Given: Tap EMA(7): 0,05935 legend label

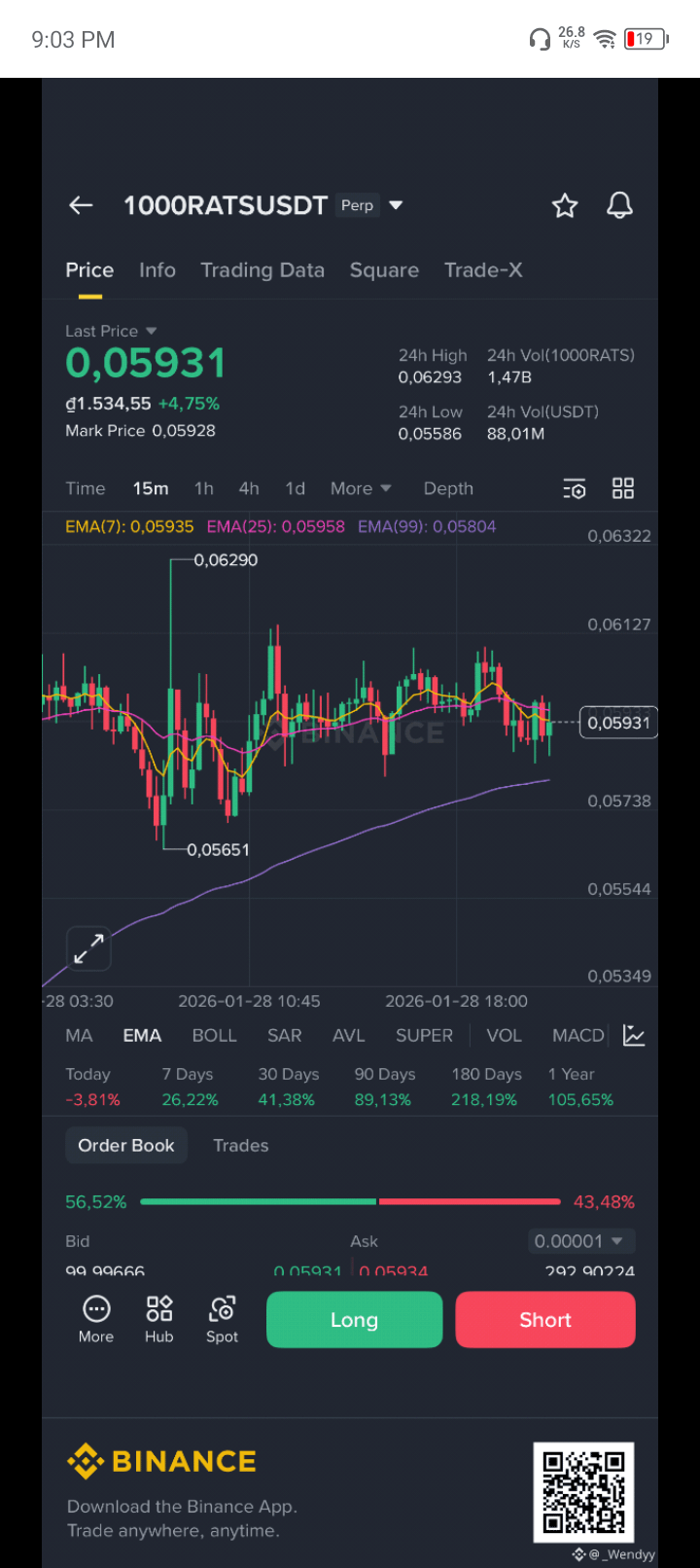Looking at the screenshot, I should coord(129,526).
